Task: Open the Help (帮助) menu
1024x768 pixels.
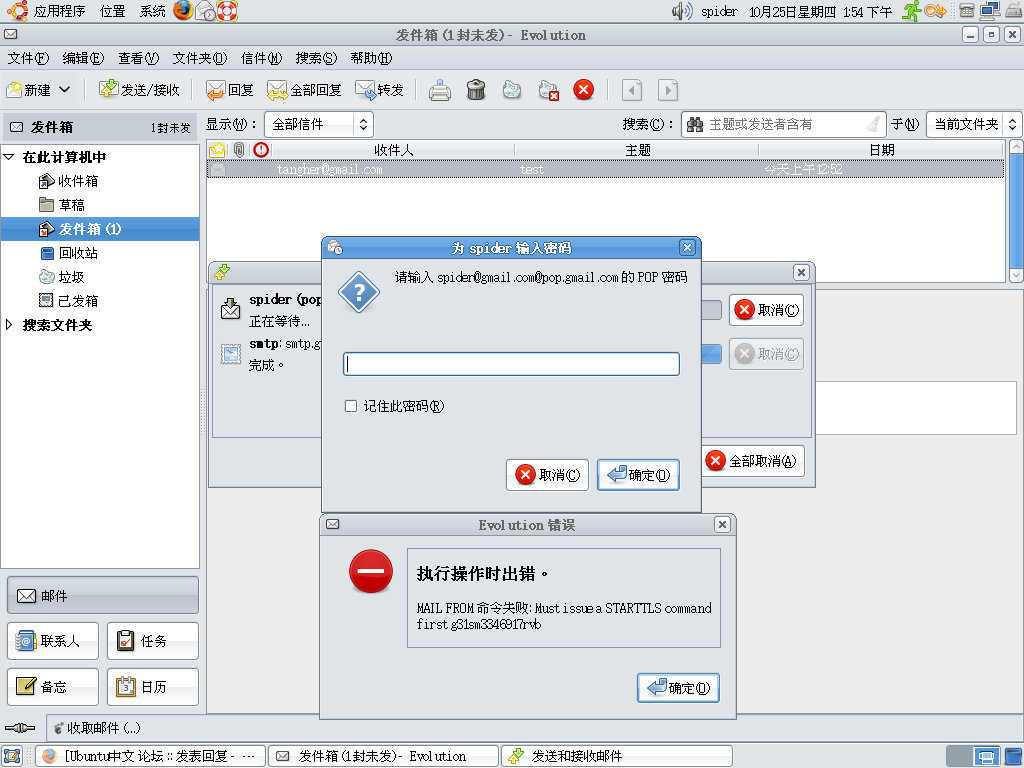Action: [x=371, y=58]
